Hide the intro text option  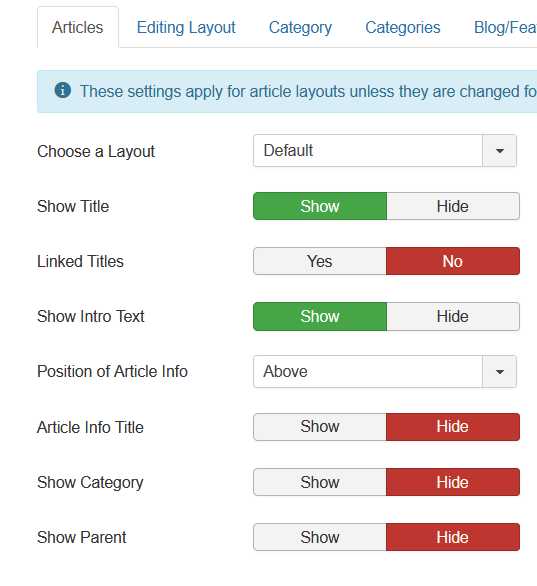point(453,317)
